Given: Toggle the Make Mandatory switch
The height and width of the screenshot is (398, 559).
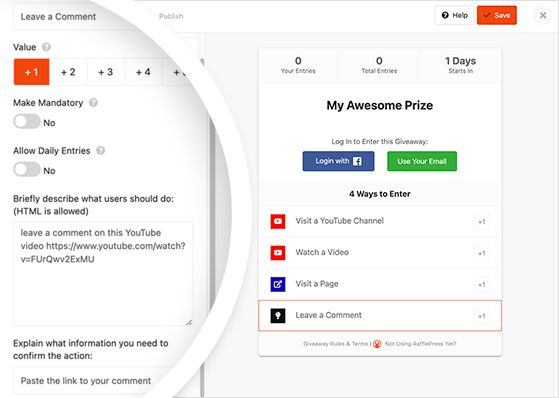Looking at the screenshot, I should tap(27, 122).
